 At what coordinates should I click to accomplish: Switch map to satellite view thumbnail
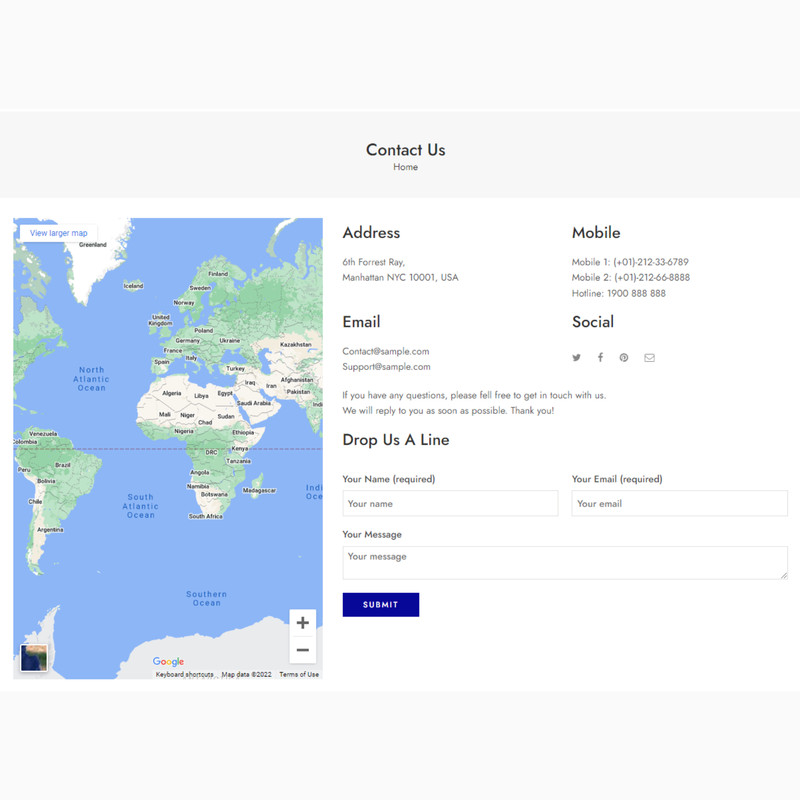34,658
